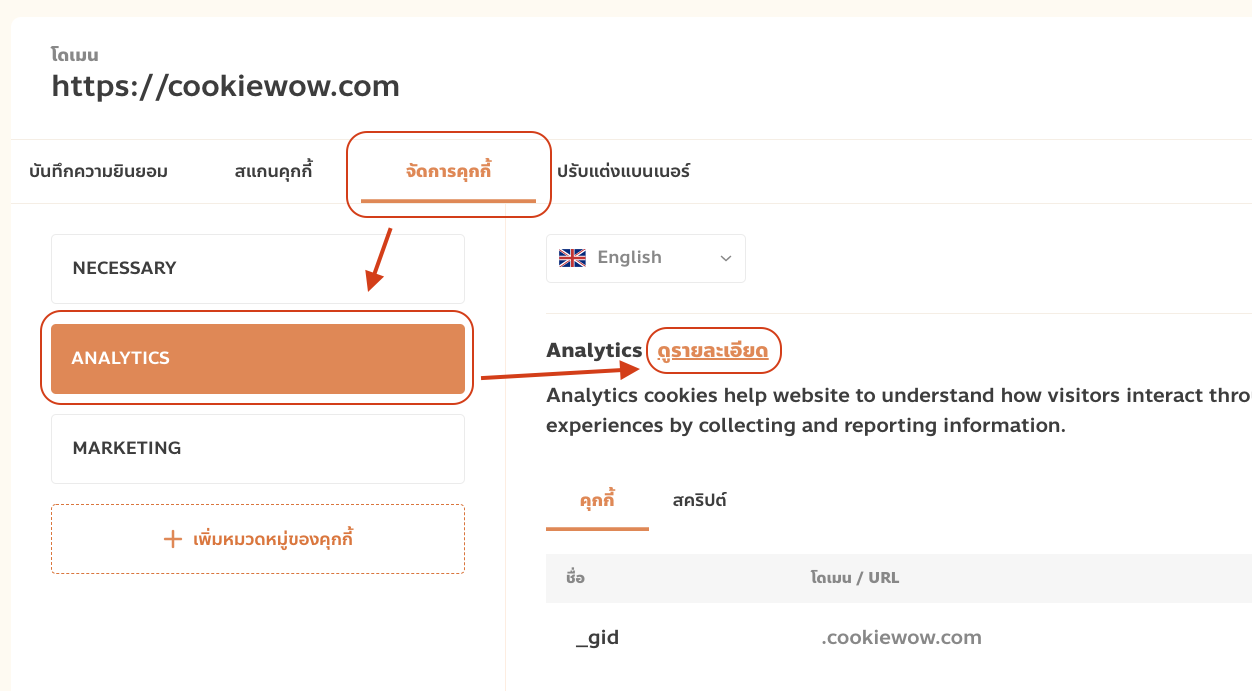The width and height of the screenshot is (1252, 691).
Task: Open the บันทึกความยินยอม tab
Action: pyautogui.click(x=98, y=172)
